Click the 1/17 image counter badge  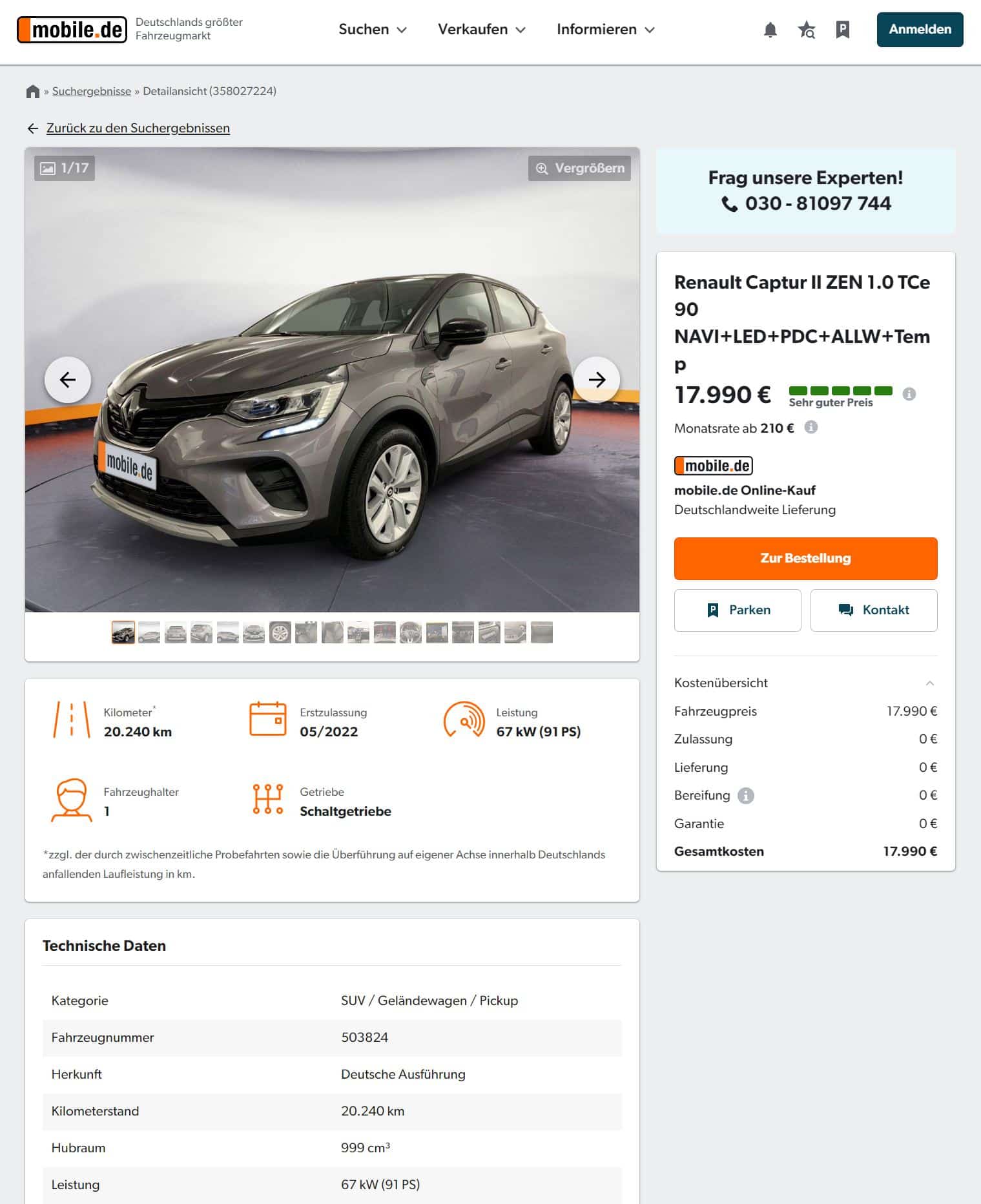pyautogui.click(x=65, y=168)
